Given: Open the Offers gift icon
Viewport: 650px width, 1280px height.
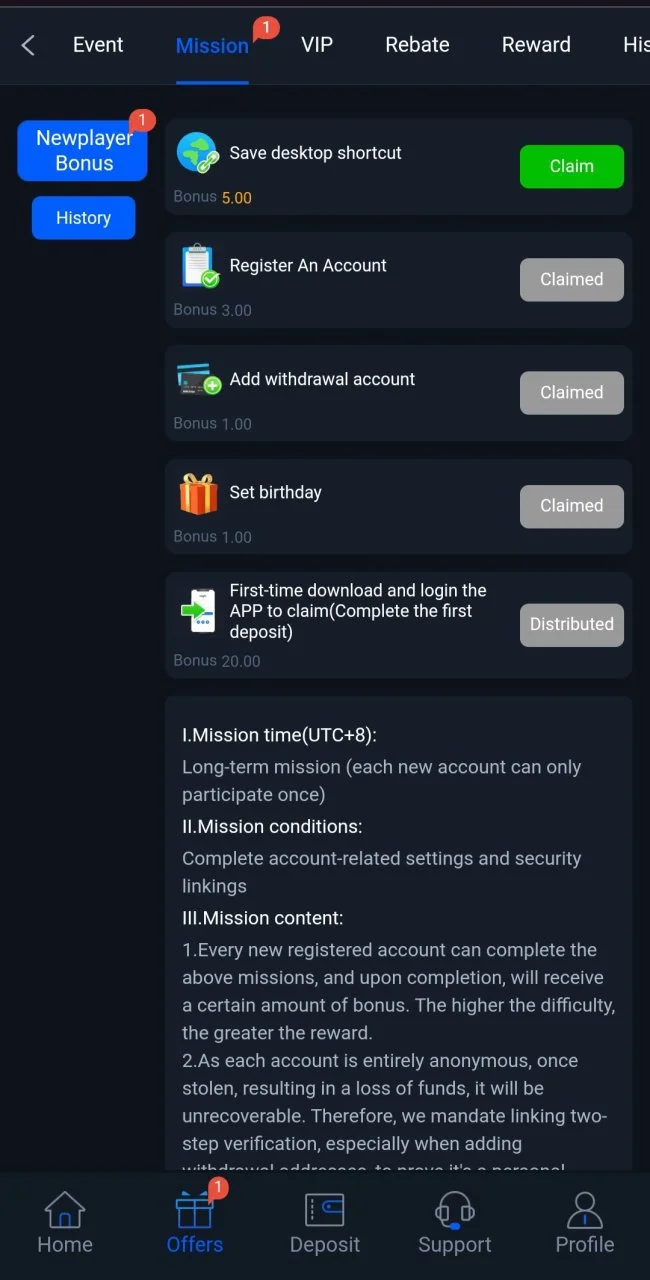Looking at the screenshot, I should coord(195,1208).
